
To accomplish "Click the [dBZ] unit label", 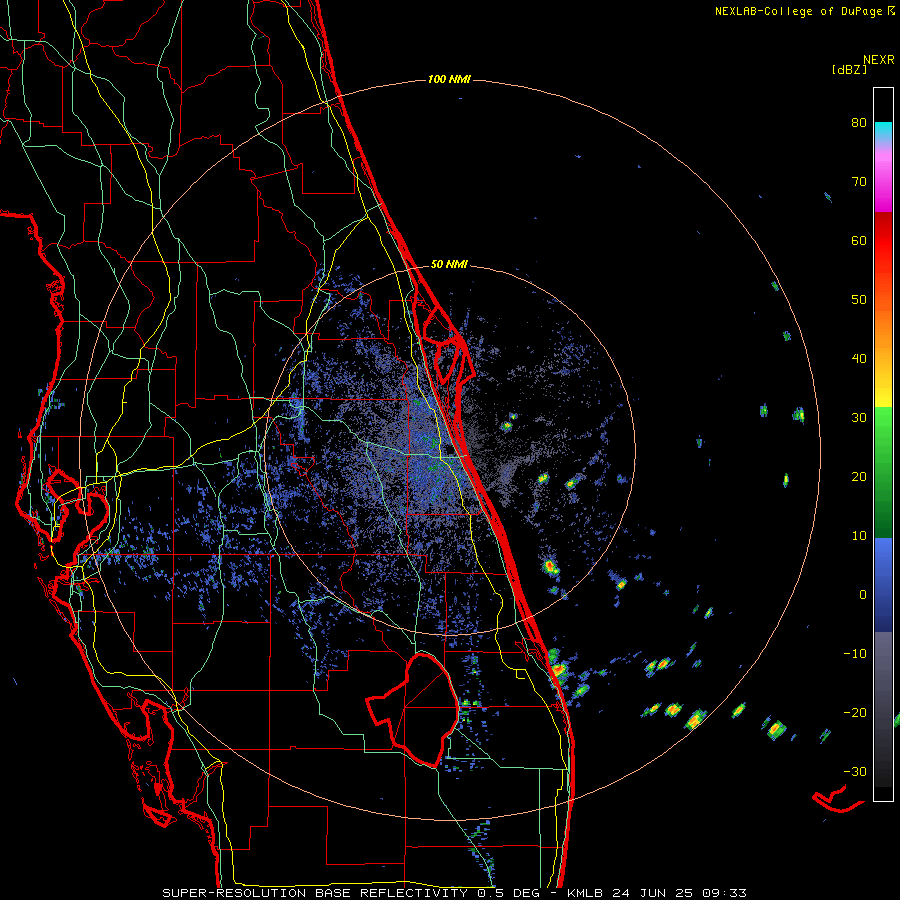I will click(x=849, y=70).
